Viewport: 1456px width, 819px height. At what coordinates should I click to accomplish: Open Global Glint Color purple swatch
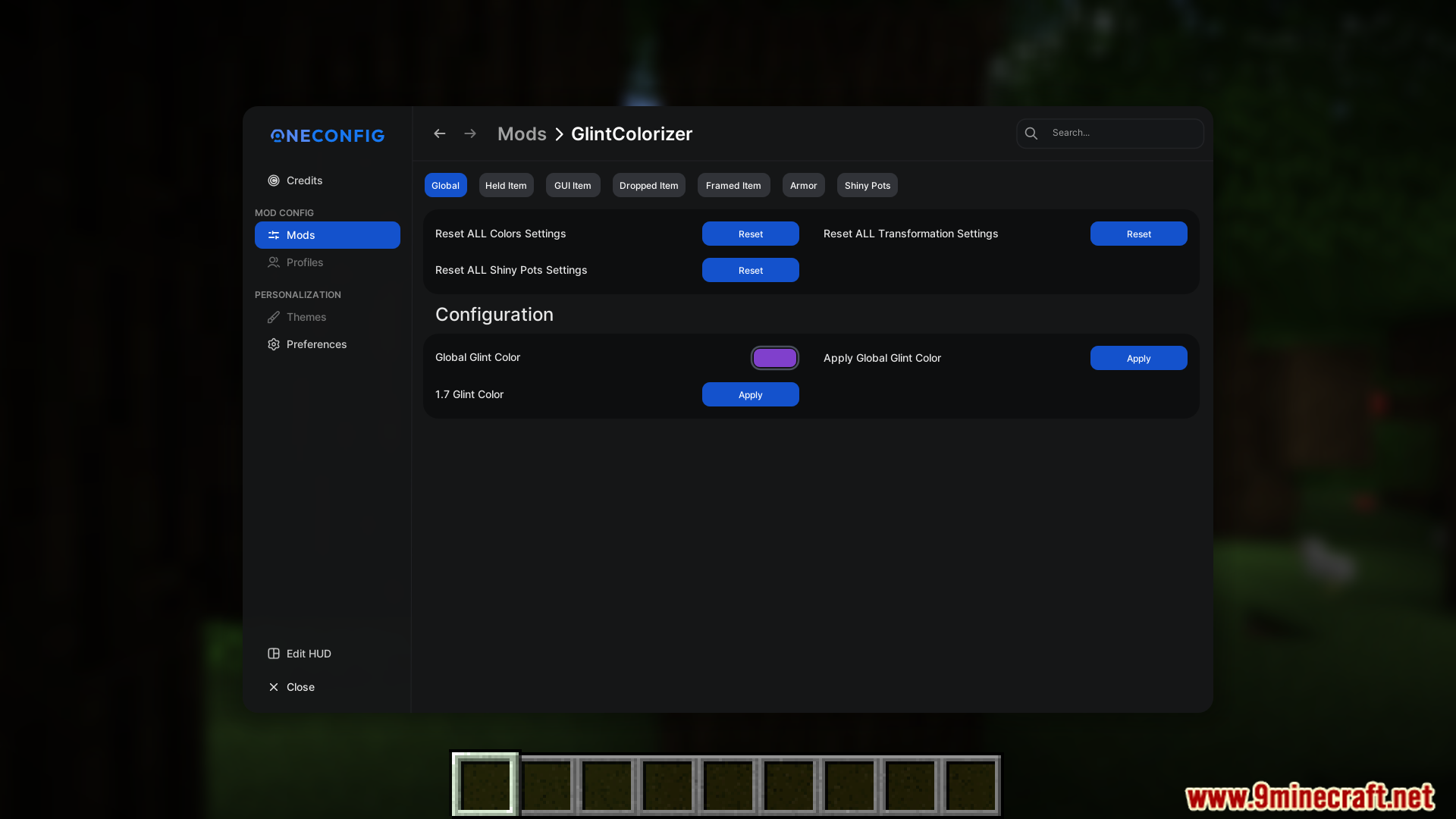(x=775, y=358)
